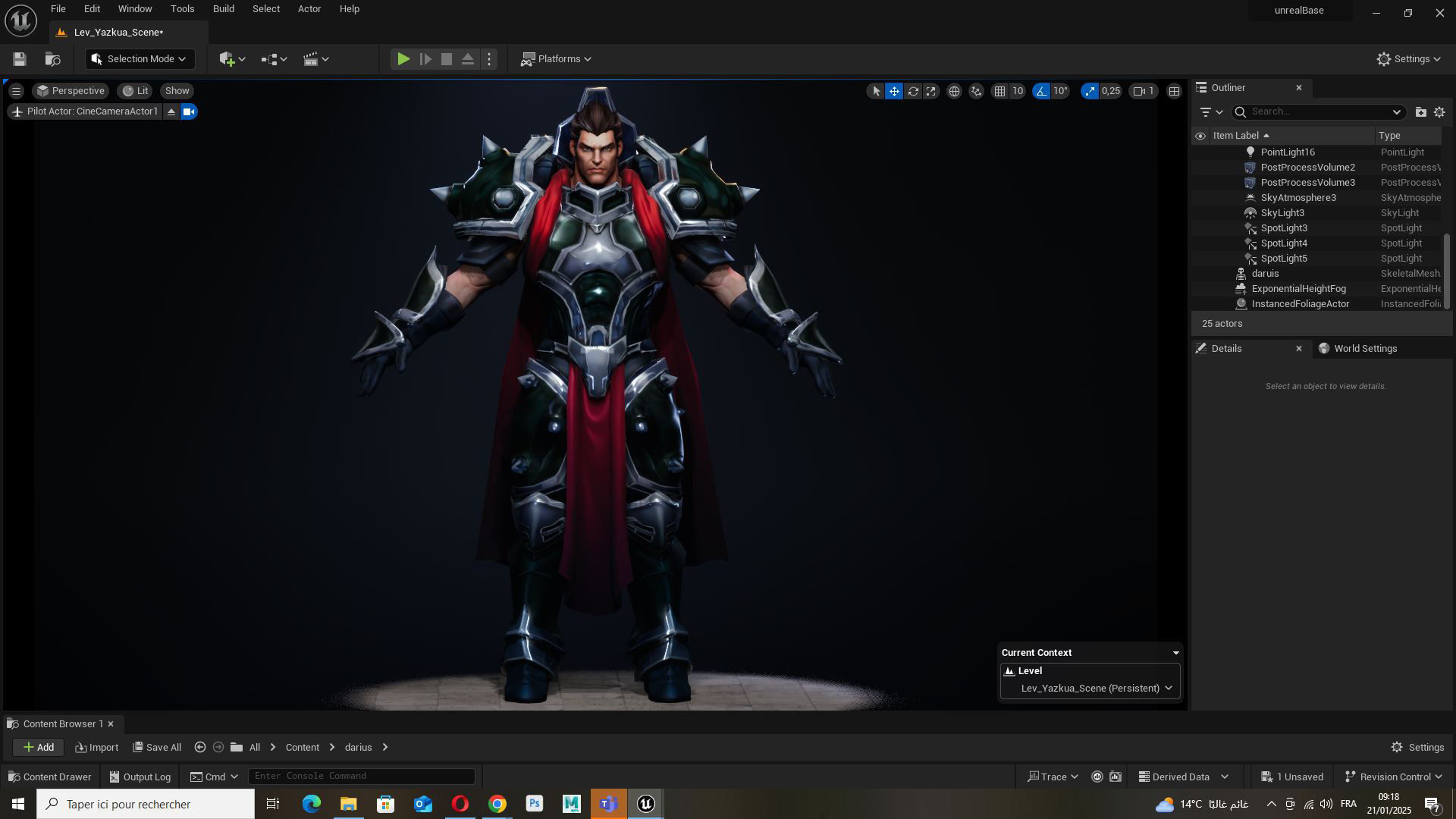The image size is (1456, 819).
Task: Open the Build menu
Action: pos(223,9)
